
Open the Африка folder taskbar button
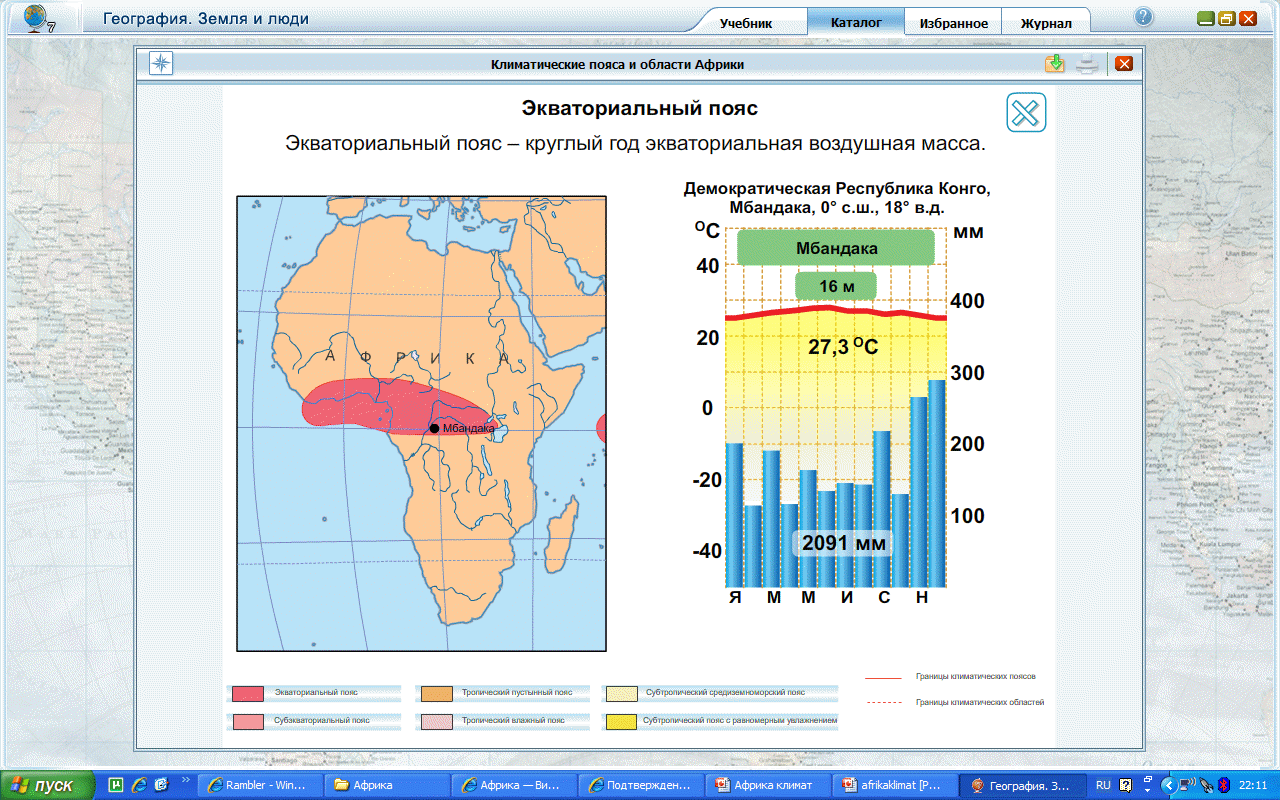(x=388, y=785)
